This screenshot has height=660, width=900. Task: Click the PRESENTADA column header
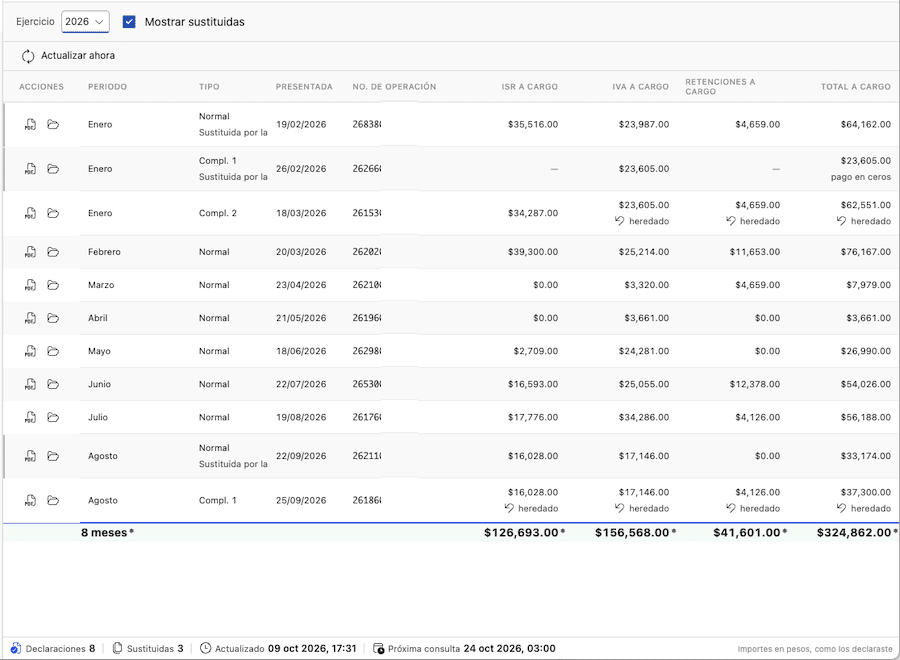[x=304, y=87]
